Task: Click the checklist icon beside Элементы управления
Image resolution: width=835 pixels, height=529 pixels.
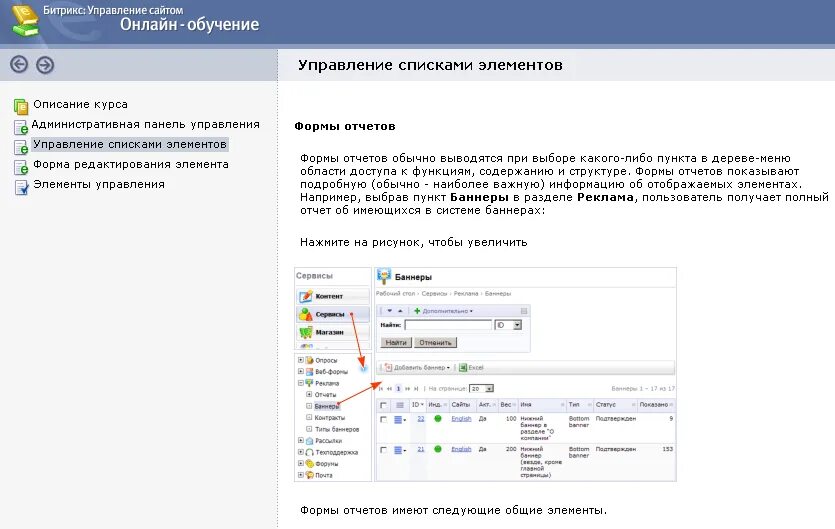Action: pos(21,187)
